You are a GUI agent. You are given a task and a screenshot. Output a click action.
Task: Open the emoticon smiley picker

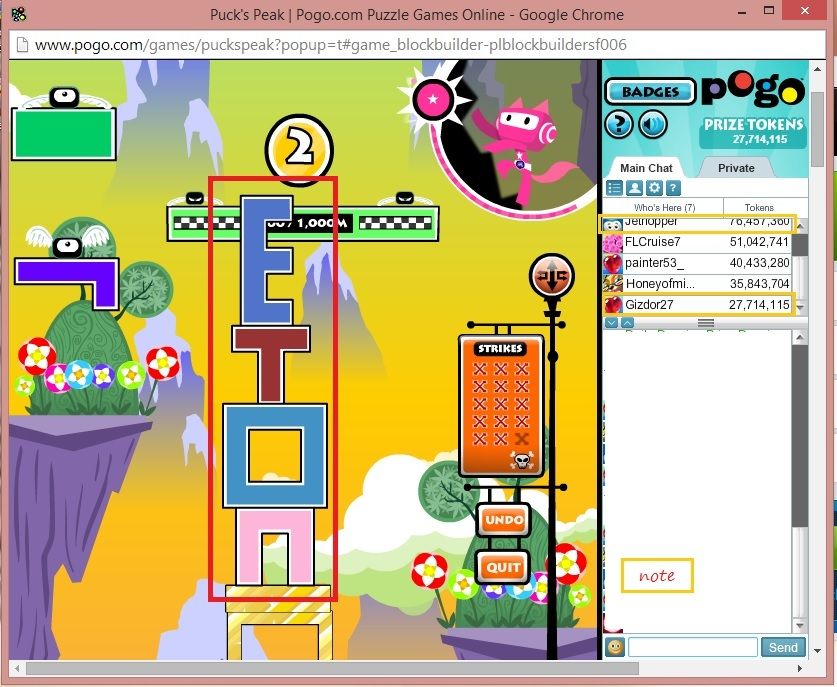click(x=615, y=647)
